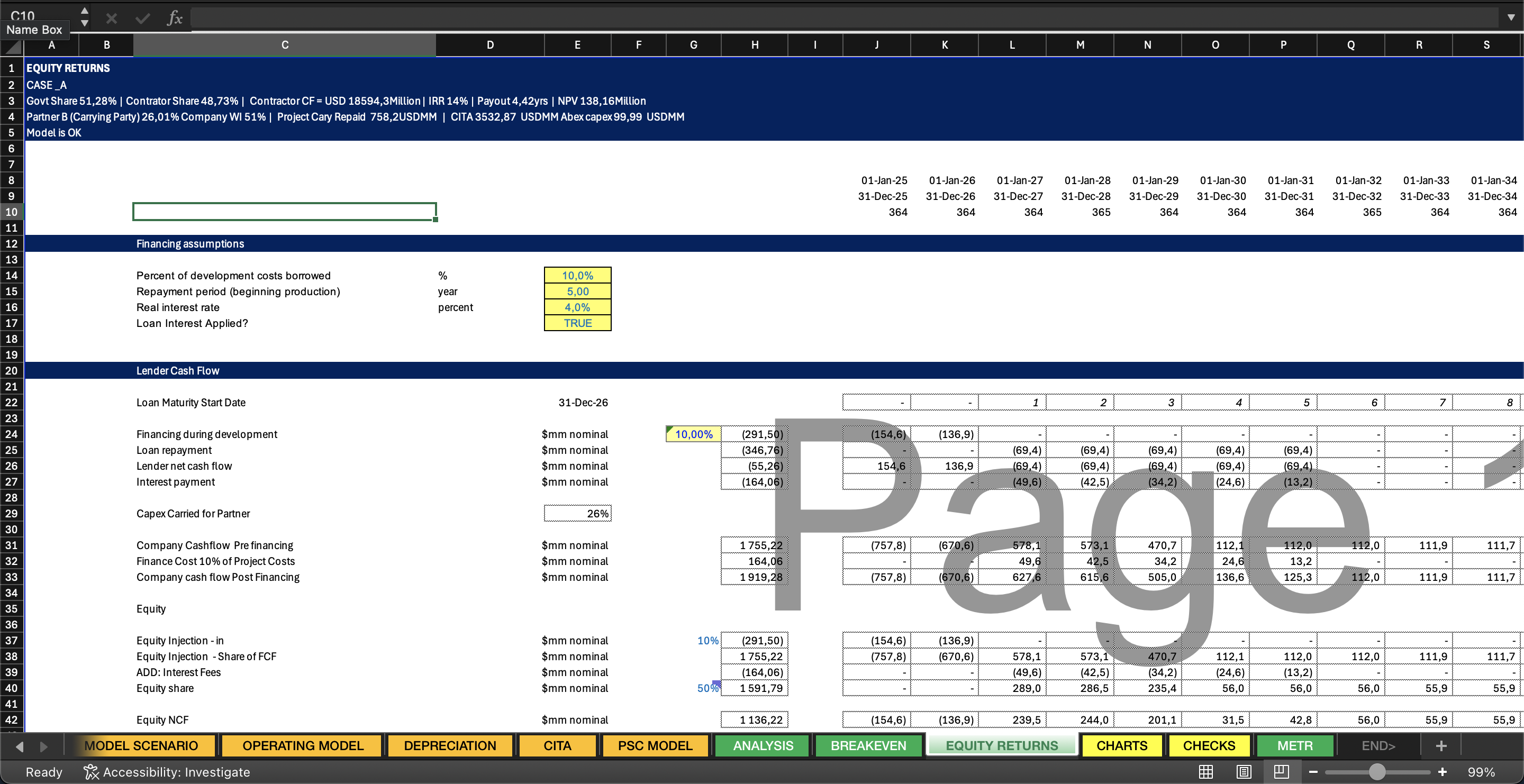
Task: Click the Capex Carried for Partner label
Action: (193, 513)
